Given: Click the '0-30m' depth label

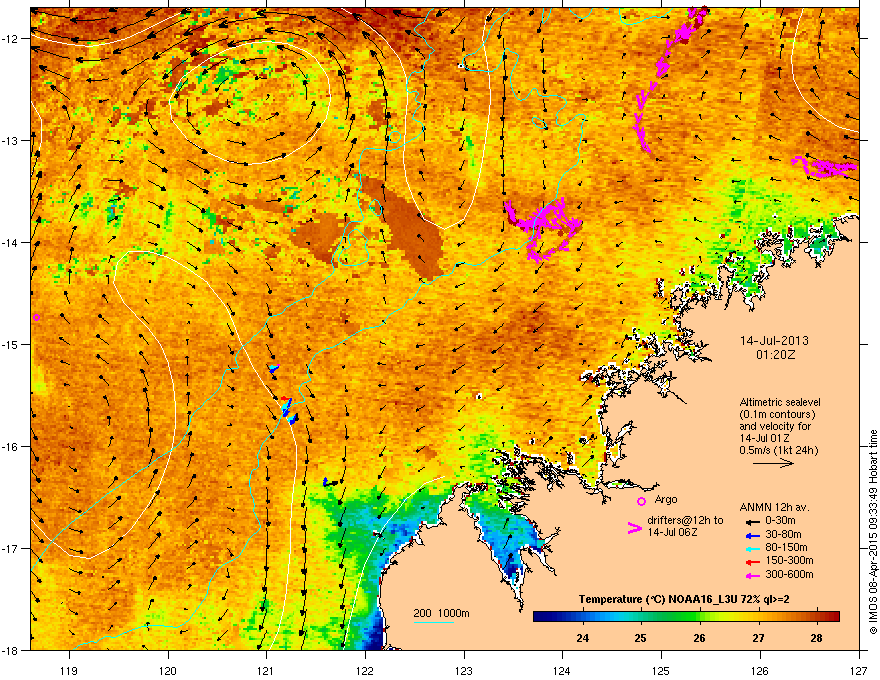Looking at the screenshot, I should point(780,521).
